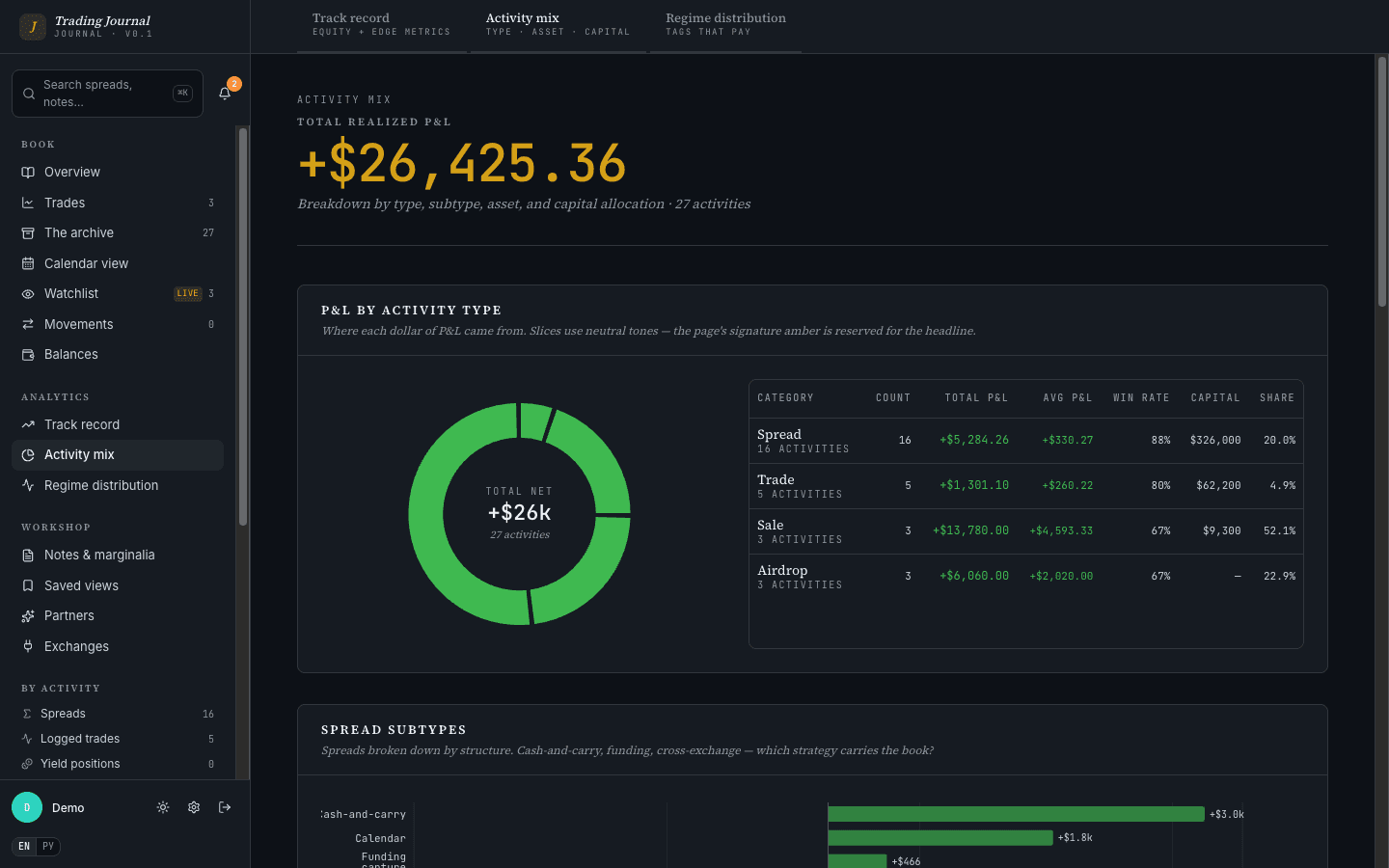Image resolution: width=1389 pixels, height=868 pixels.
Task: Open Track record in sidebar
Action: (118, 424)
